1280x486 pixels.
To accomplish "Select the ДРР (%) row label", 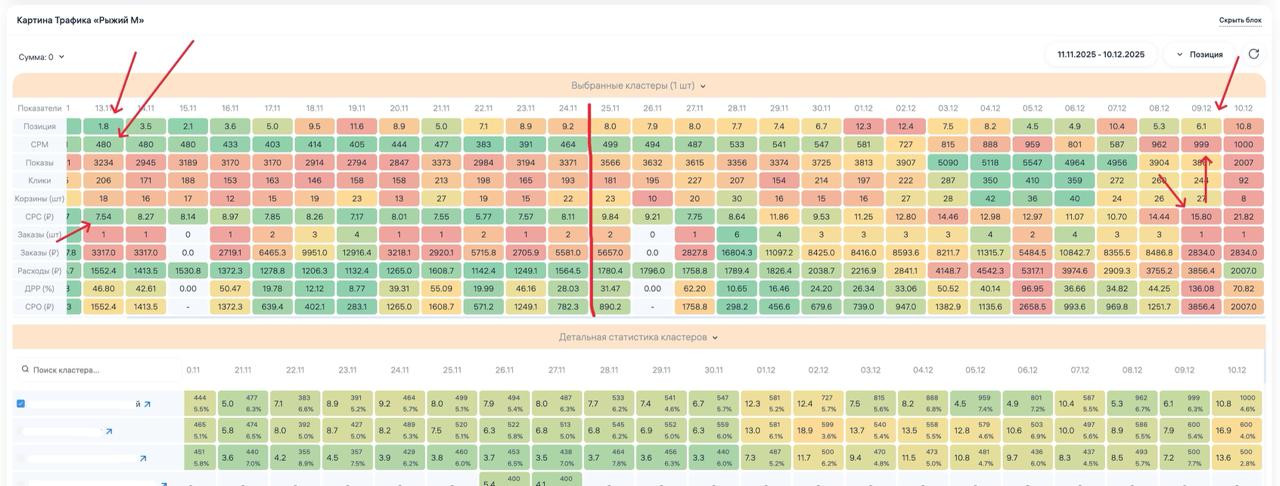I will [39, 288].
